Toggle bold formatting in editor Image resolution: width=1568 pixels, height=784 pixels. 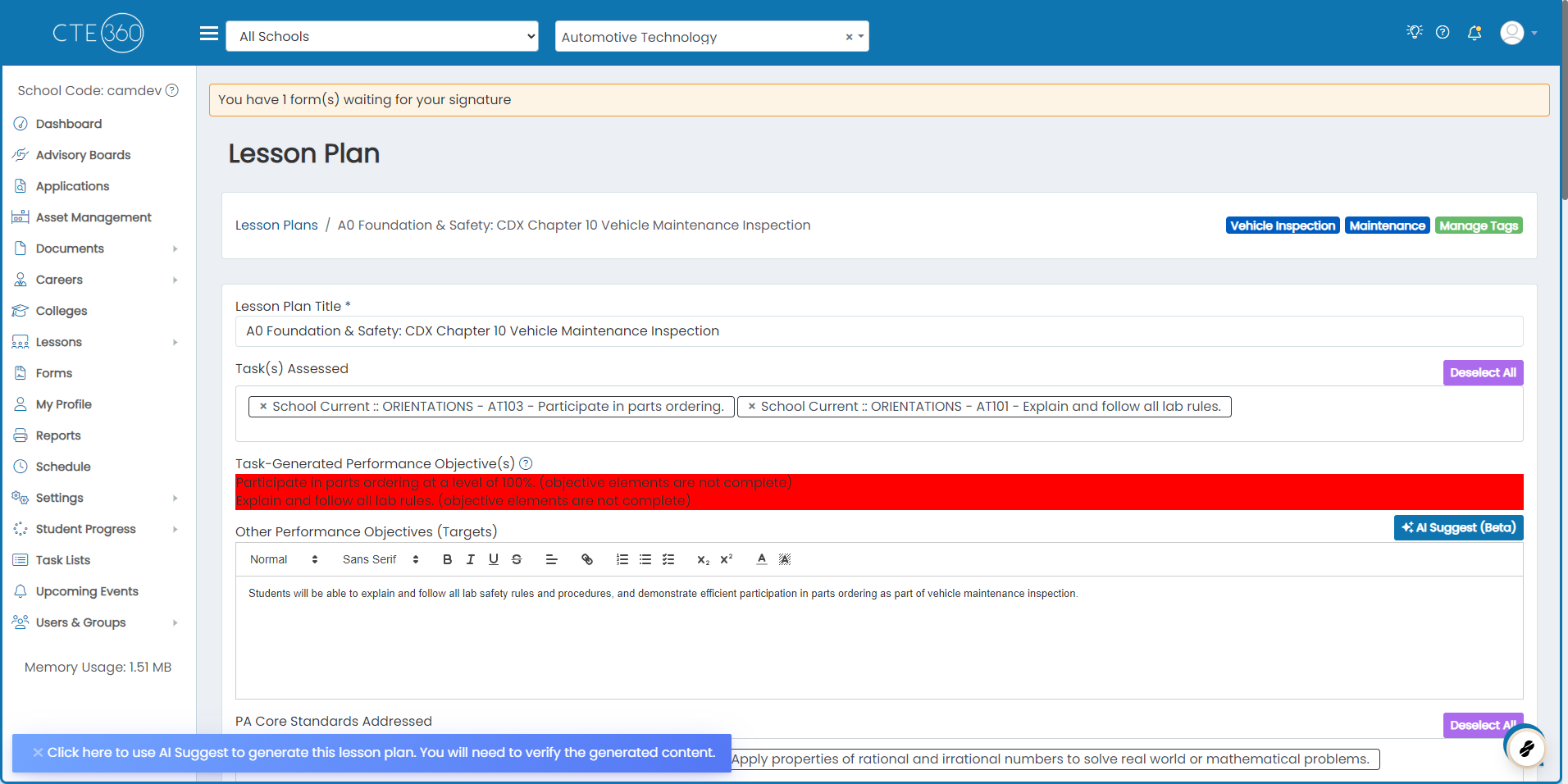pos(447,559)
